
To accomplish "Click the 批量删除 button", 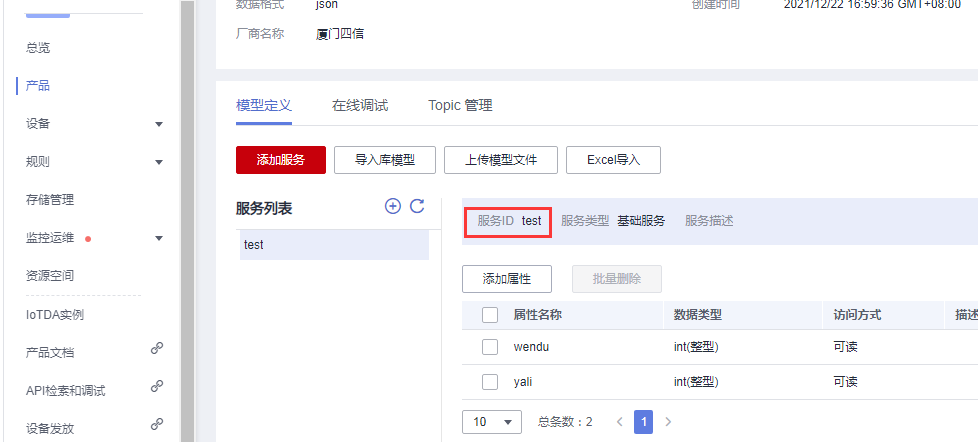I will 617,279.
